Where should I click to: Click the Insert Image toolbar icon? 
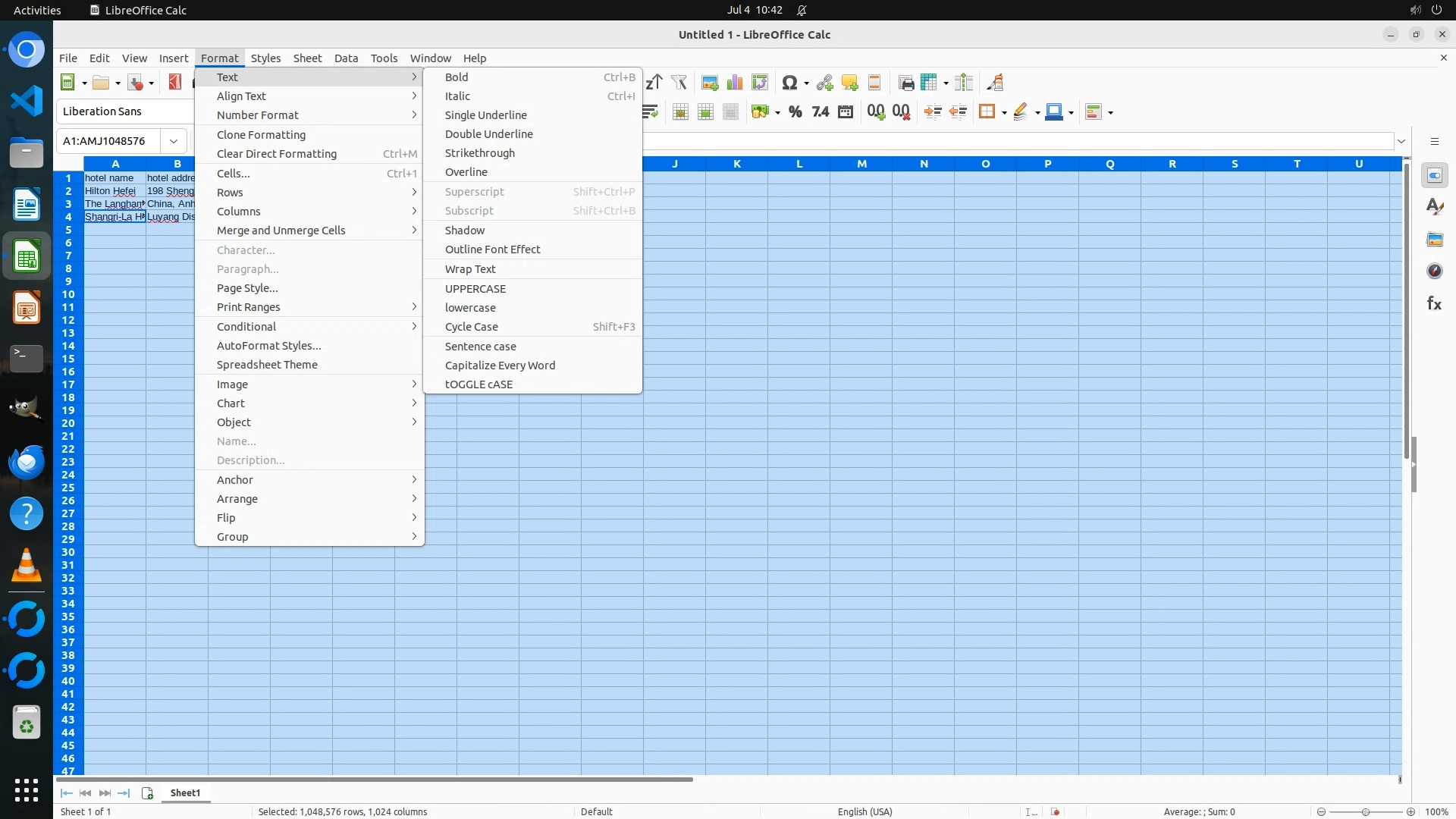click(x=710, y=83)
